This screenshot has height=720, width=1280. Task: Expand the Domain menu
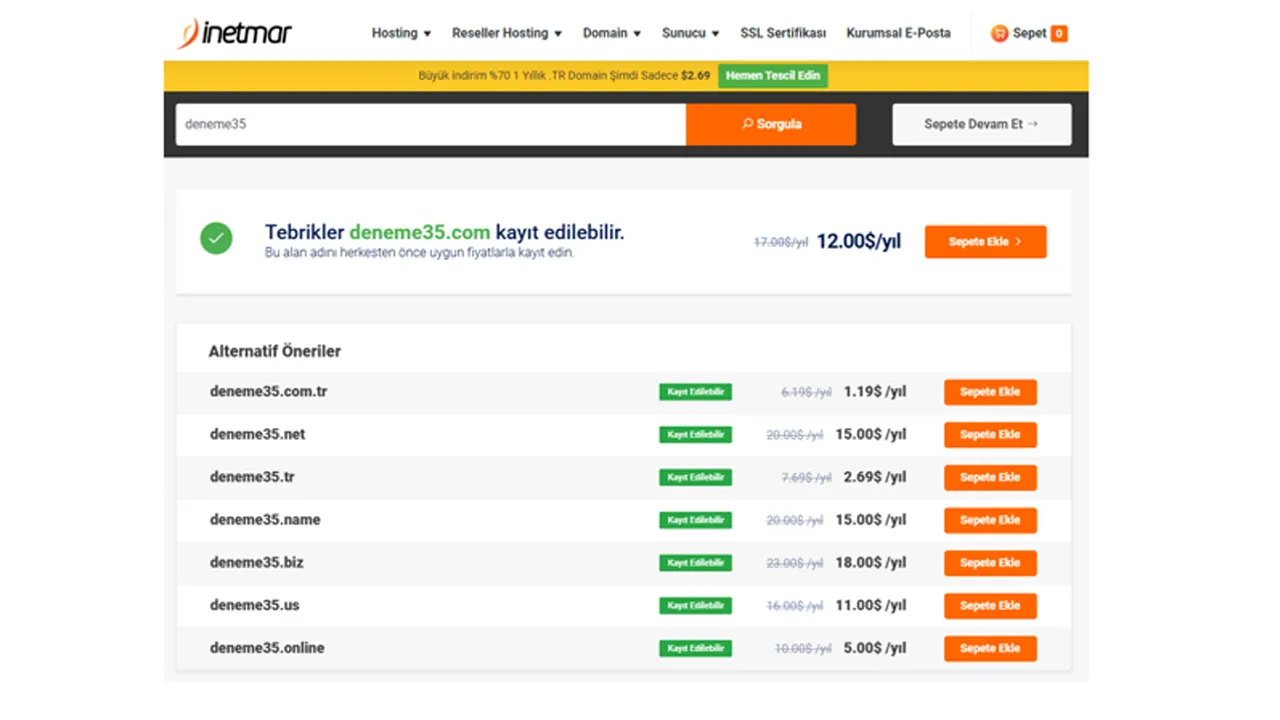point(611,33)
